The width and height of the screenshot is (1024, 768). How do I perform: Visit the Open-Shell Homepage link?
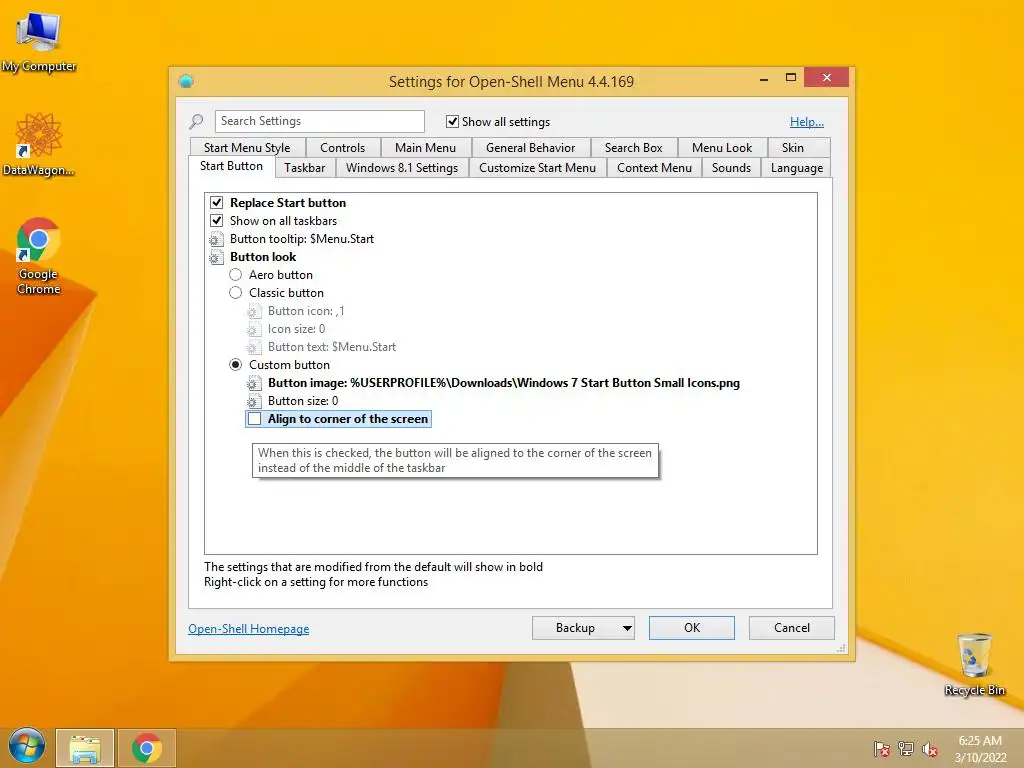[x=249, y=629]
